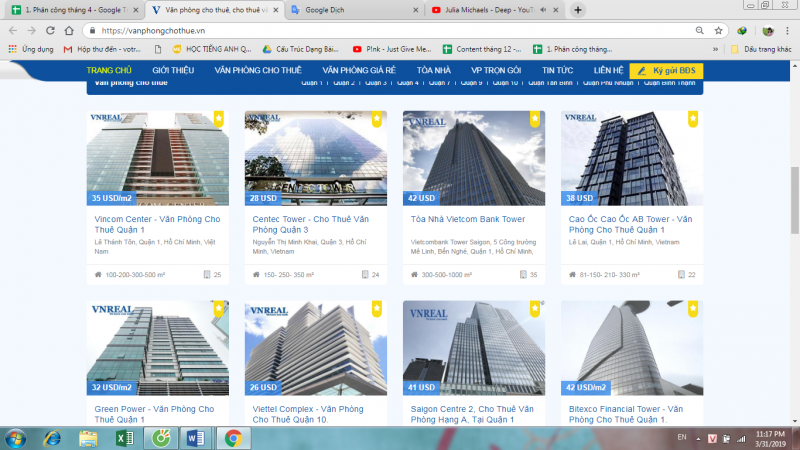
Task: Click the Saigon Centre 2 building photo
Action: (x=474, y=348)
